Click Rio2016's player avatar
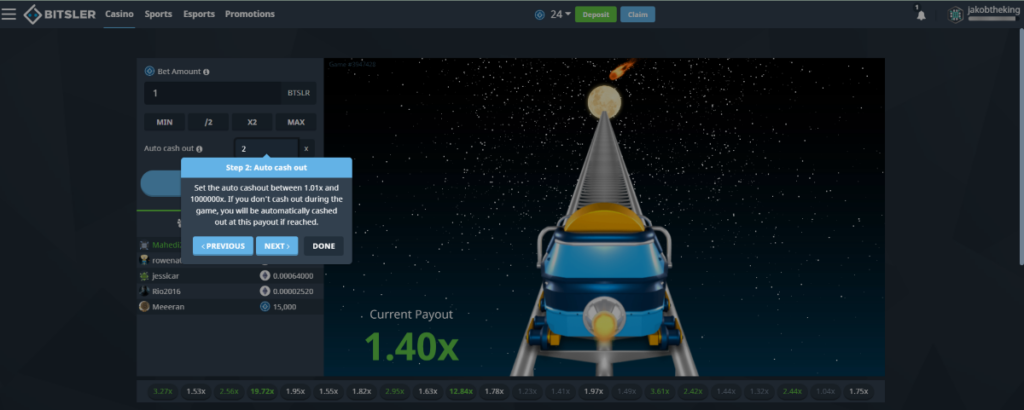1024x410 pixels. tap(144, 291)
